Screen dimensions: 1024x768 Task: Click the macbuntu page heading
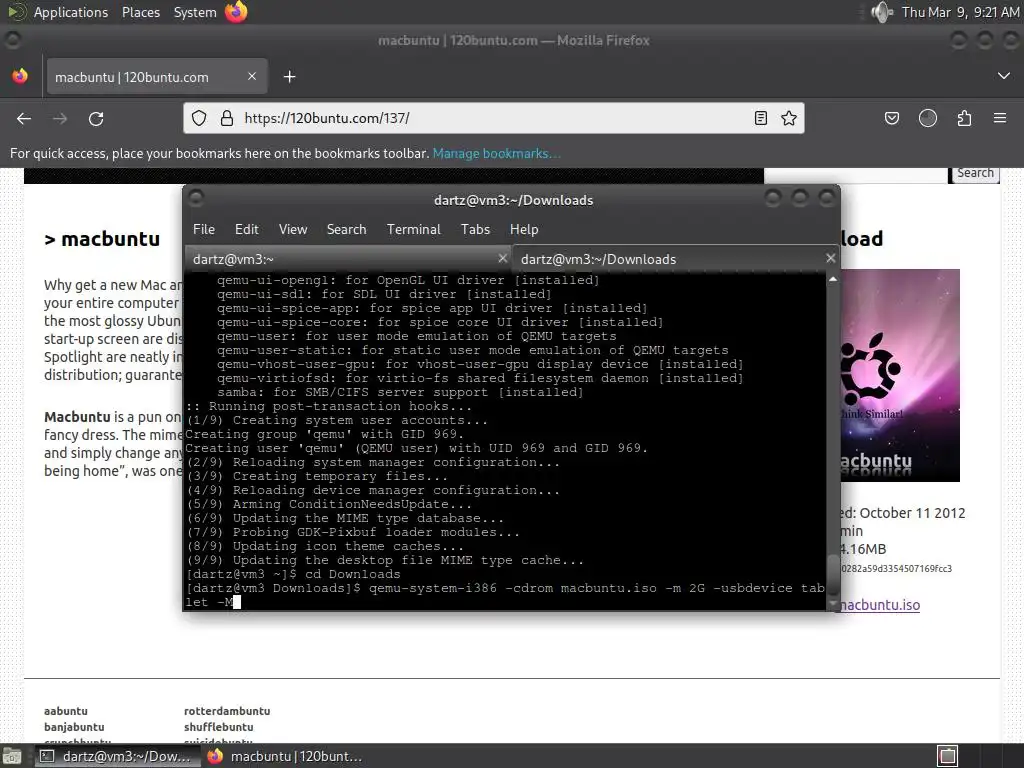pyautogui.click(x=102, y=239)
